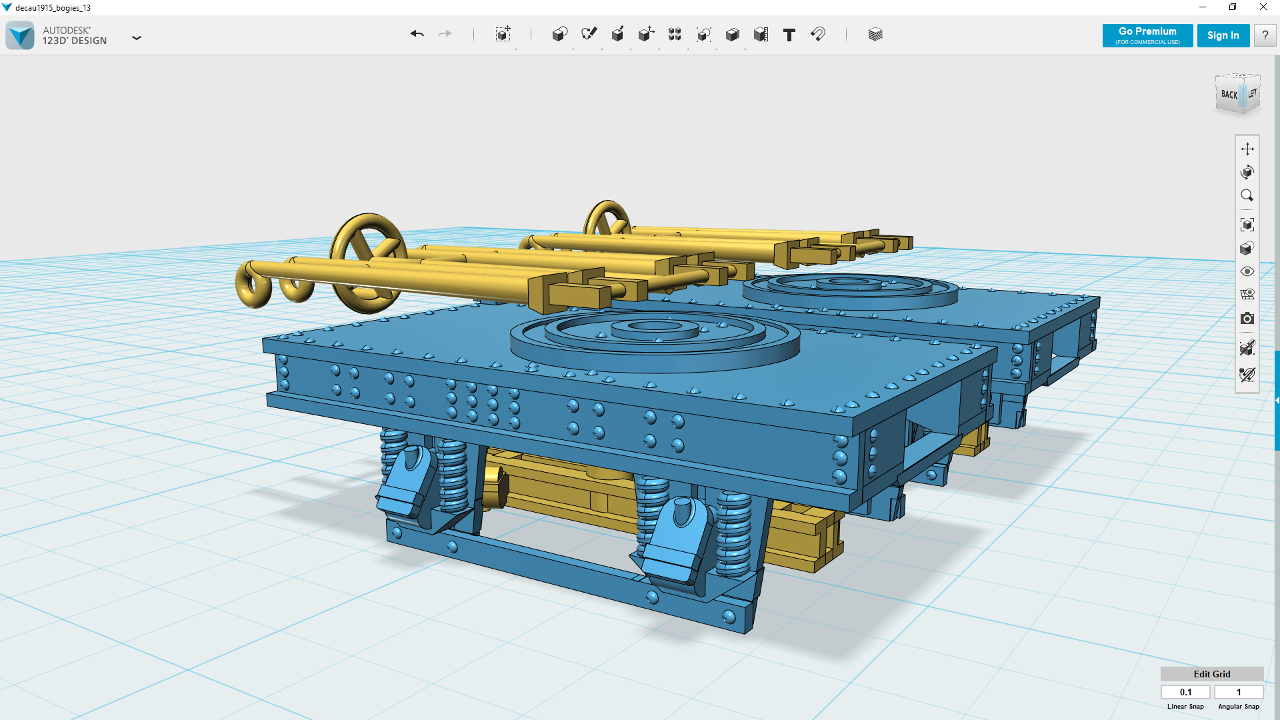
Task: Open the Combine tools menu
Action: coord(732,34)
